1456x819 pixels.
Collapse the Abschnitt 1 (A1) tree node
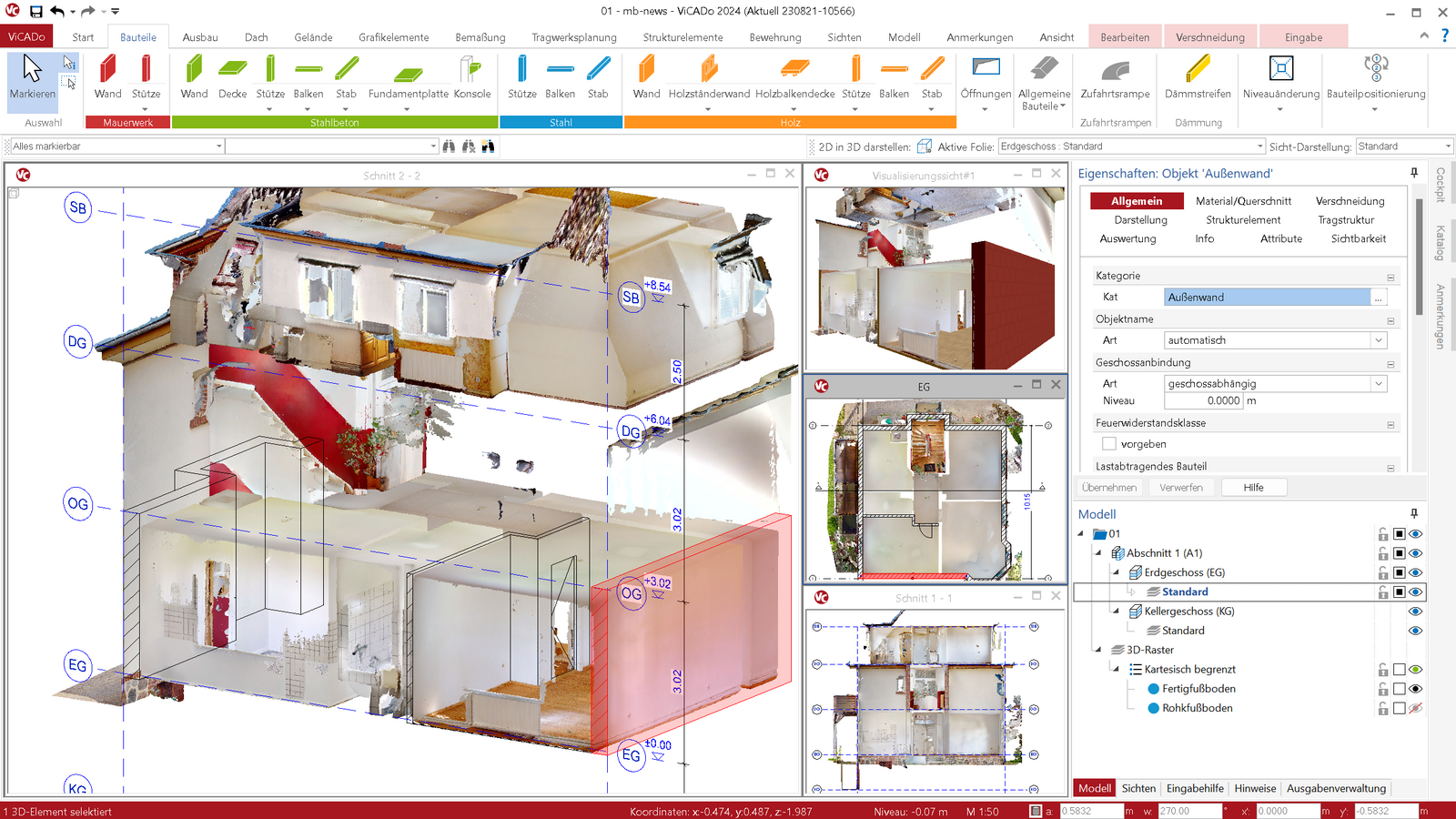click(1098, 553)
